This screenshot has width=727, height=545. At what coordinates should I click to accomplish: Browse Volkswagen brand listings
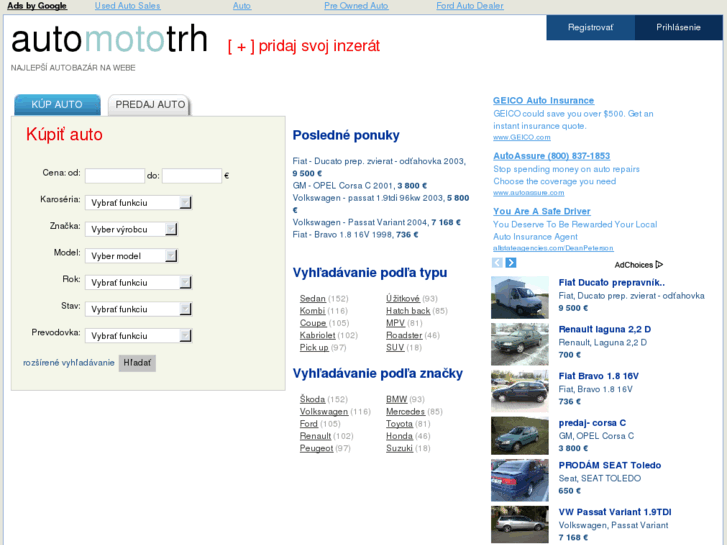point(324,411)
